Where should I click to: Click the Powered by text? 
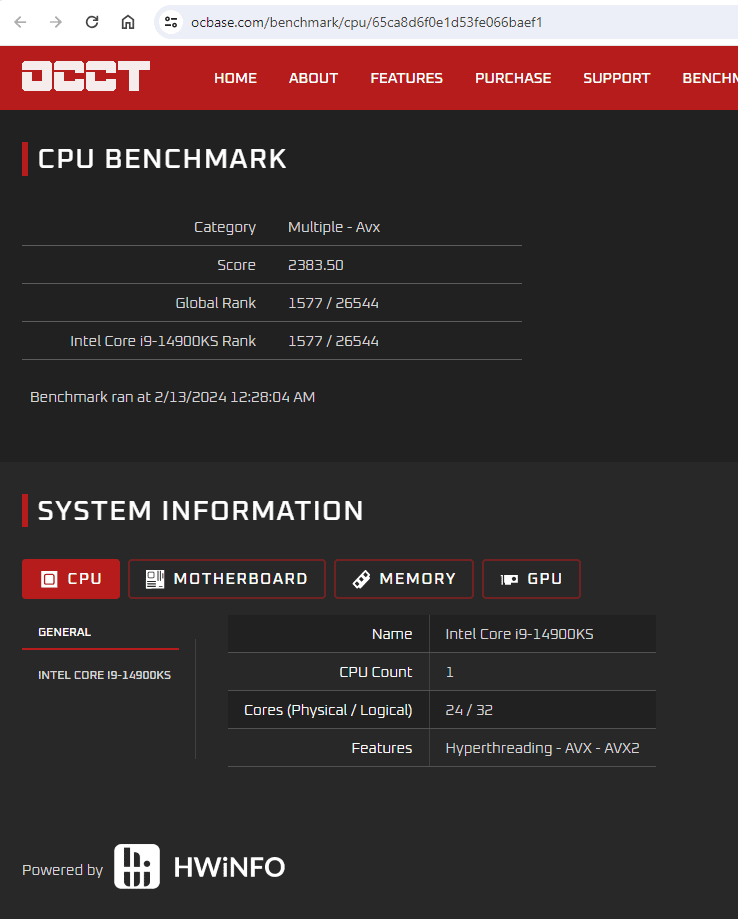[x=62, y=870]
